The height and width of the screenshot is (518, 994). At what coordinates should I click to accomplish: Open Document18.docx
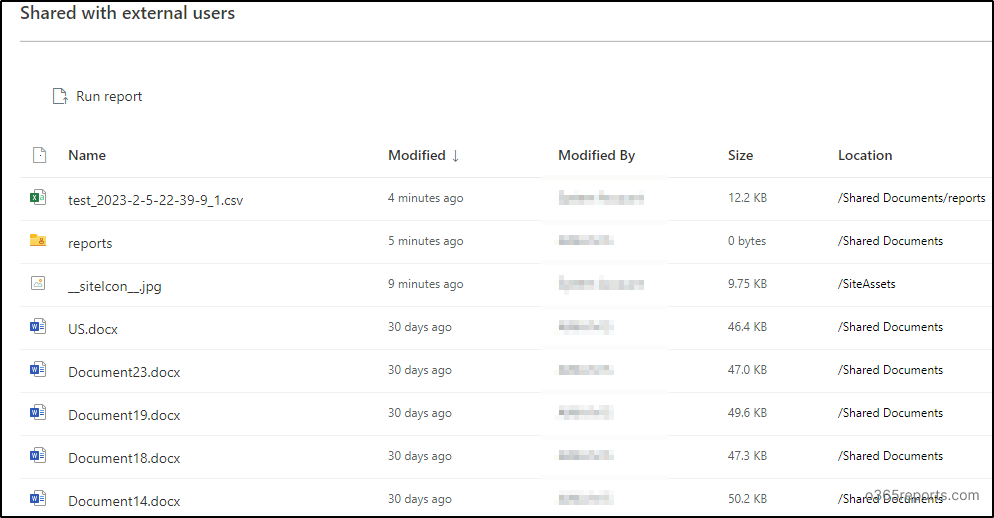tap(124, 458)
